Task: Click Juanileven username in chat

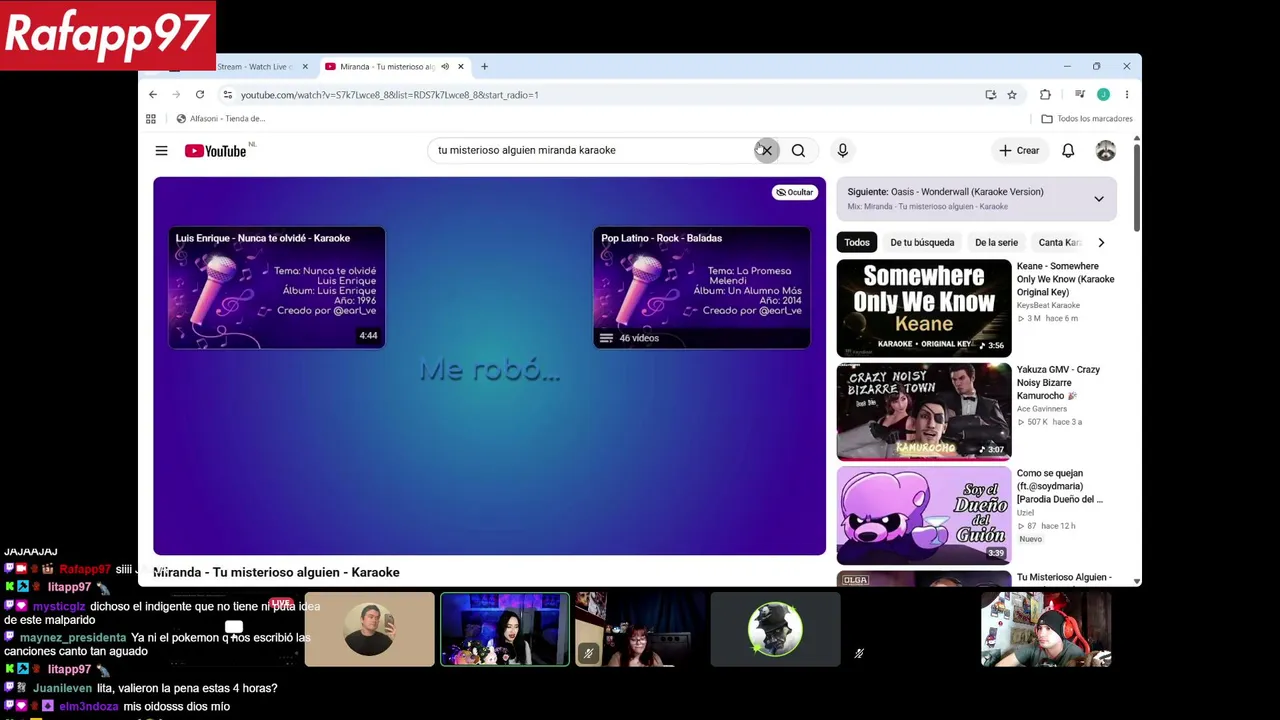Action: (x=63, y=688)
